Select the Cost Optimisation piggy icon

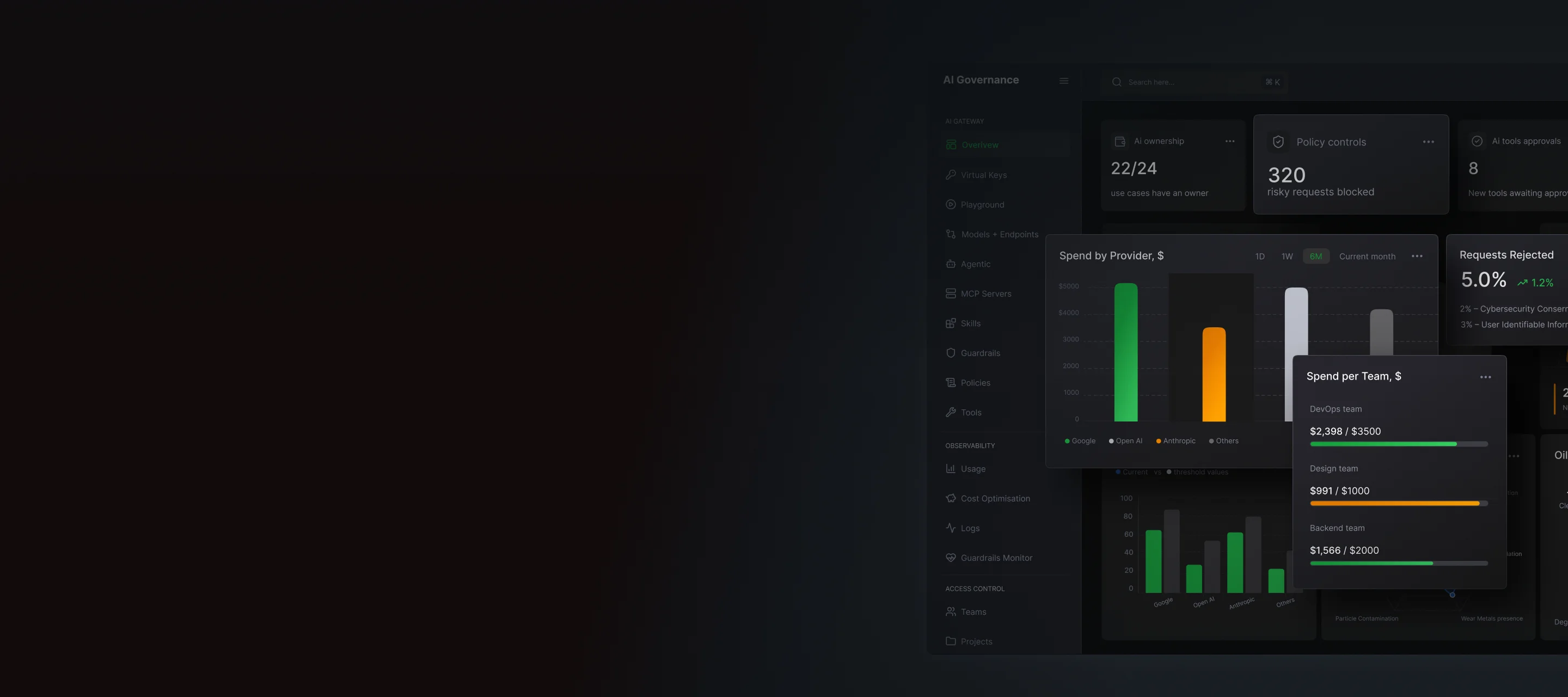pos(950,498)
